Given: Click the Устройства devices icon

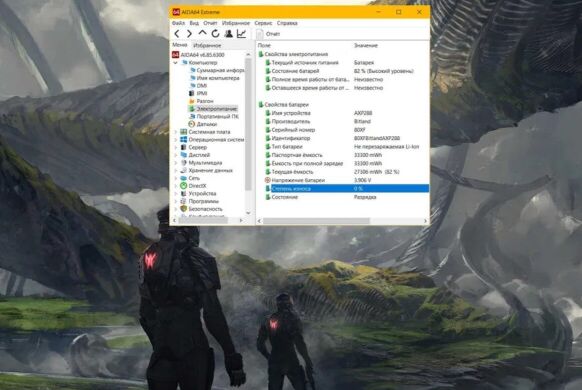Looking at the screenshot, I should [x=183, y=193].
